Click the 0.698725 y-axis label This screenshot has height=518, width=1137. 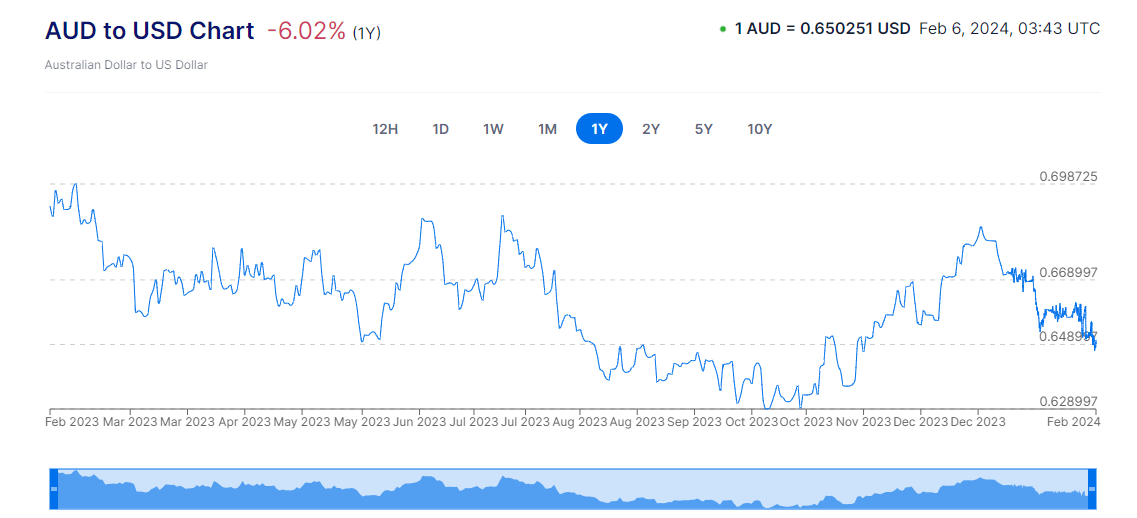[x=1068, y=176]
